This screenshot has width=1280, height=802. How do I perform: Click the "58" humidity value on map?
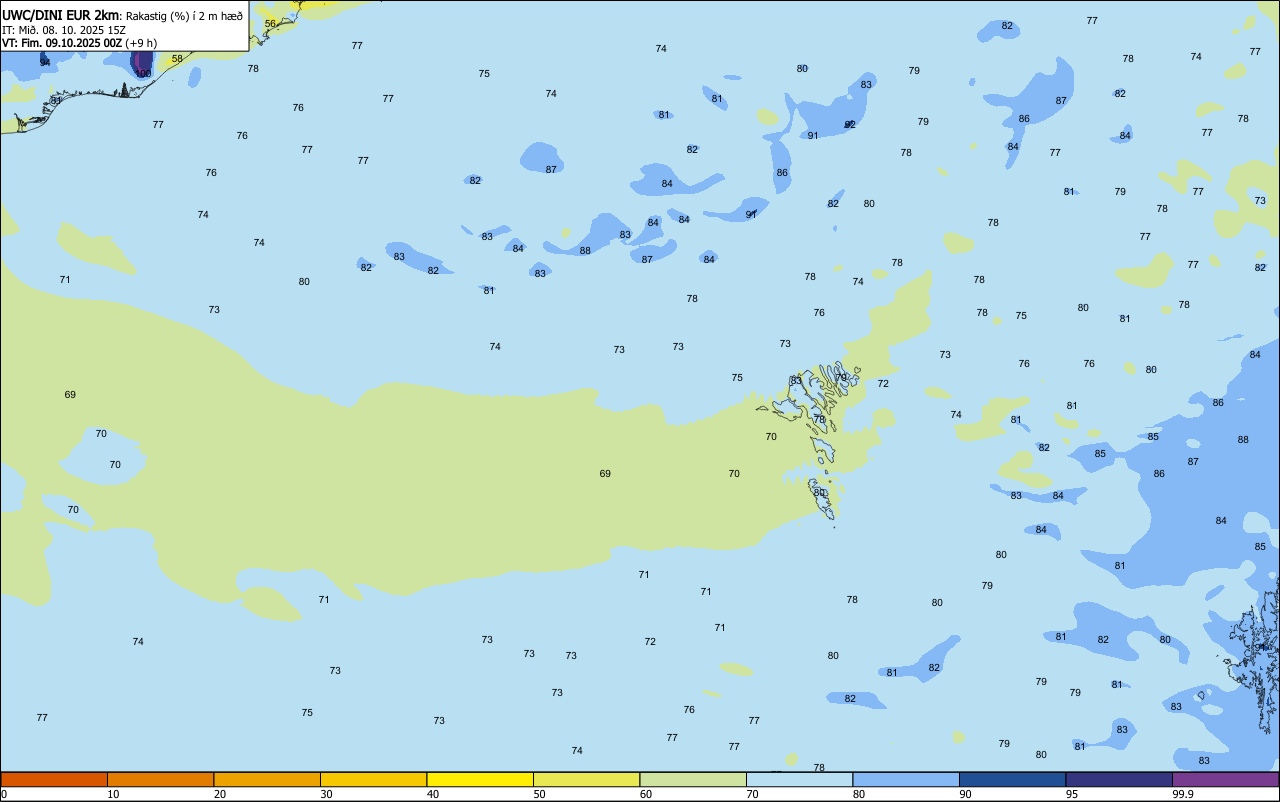[x=177, y=59]
